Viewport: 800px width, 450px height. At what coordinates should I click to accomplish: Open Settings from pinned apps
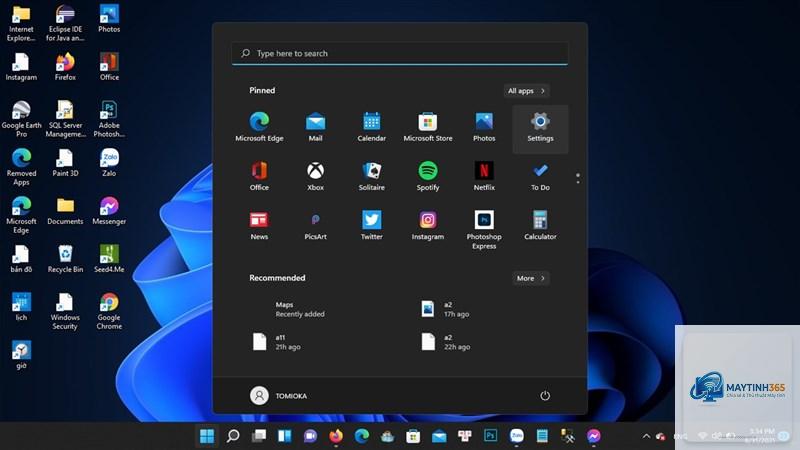coord(540,129)
